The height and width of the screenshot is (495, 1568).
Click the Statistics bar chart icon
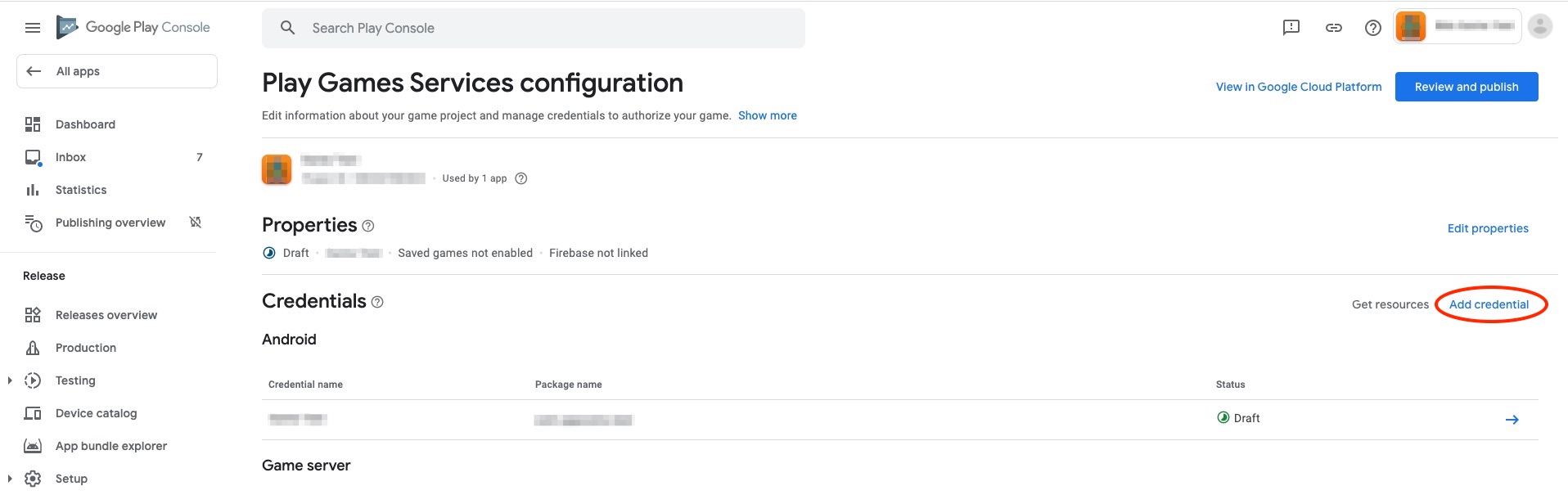(x=33, y=190)
